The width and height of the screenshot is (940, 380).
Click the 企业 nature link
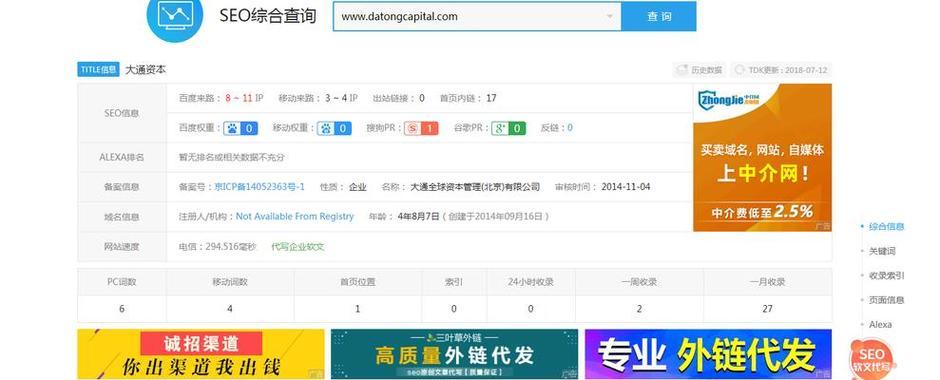(358, 187)
